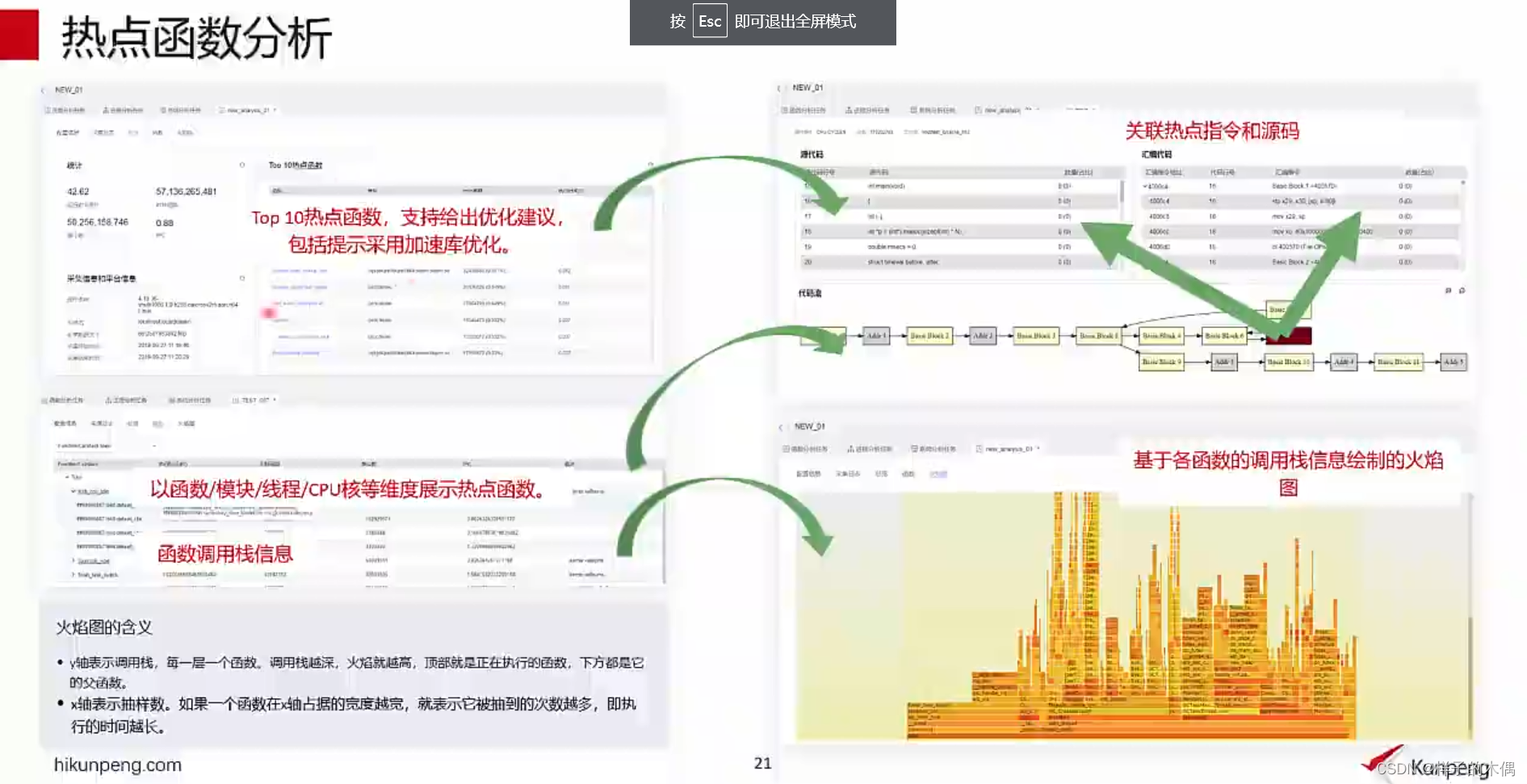Select the 源代码 section heading
The image size is (1527, 784).
(x=812, y=154)
